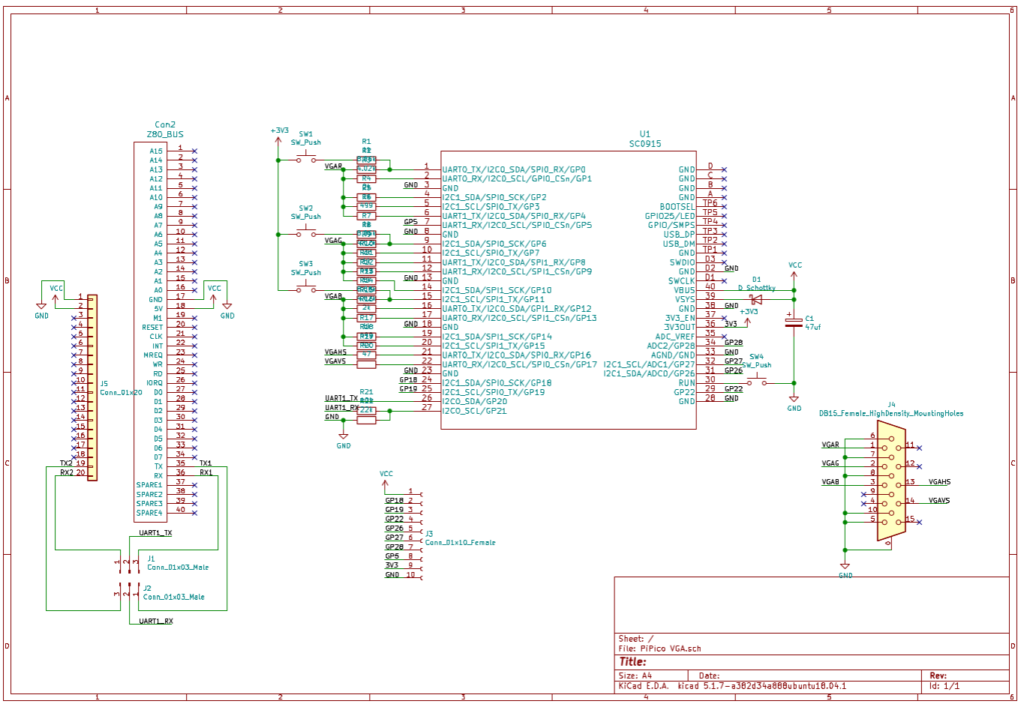Click the Title field in title block
1024x704 pixels.
(x=634, y=661)
